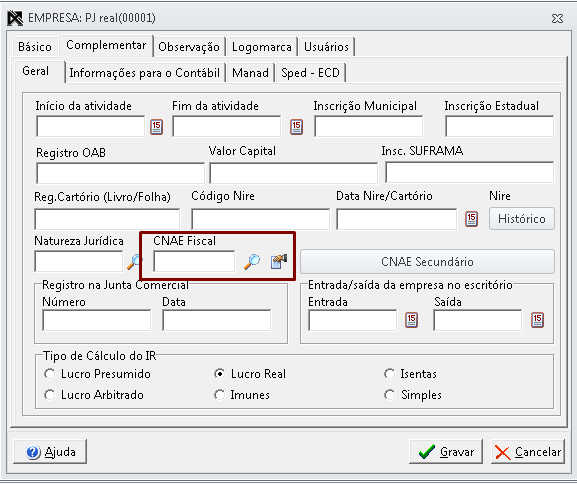Viewport: 577px width, 484px height.
Task: Search Natureza Jurídica with magnifier icon
Action: click(134, 262)
